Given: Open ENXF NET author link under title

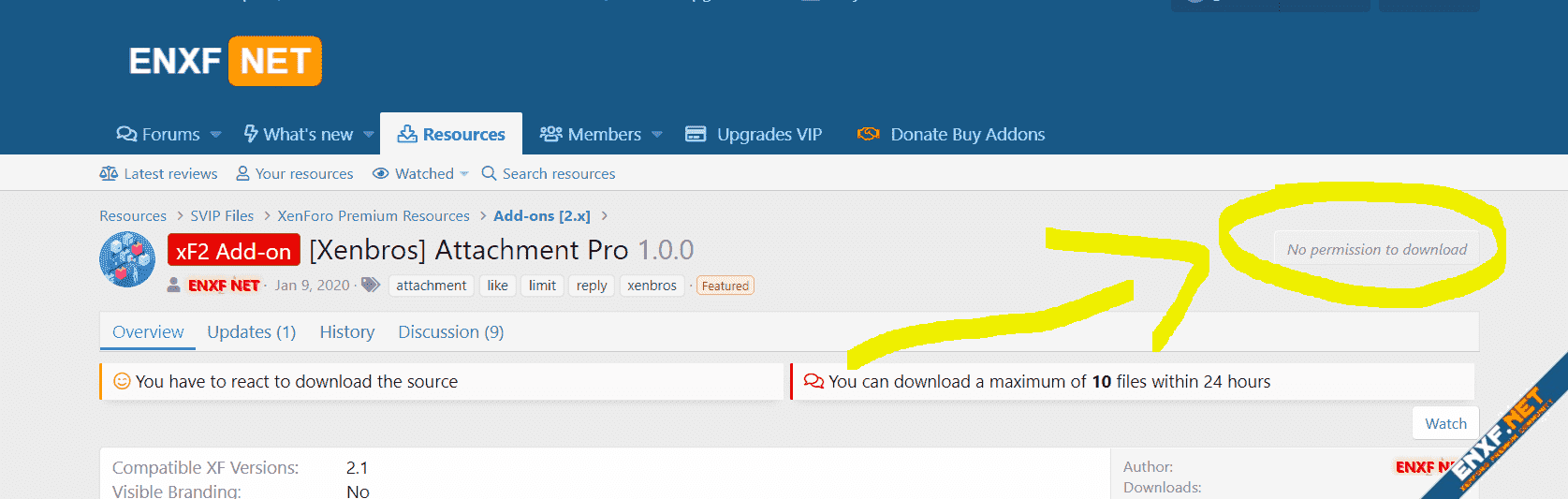Looking at the screenshot, I should [x=224, y=286].
